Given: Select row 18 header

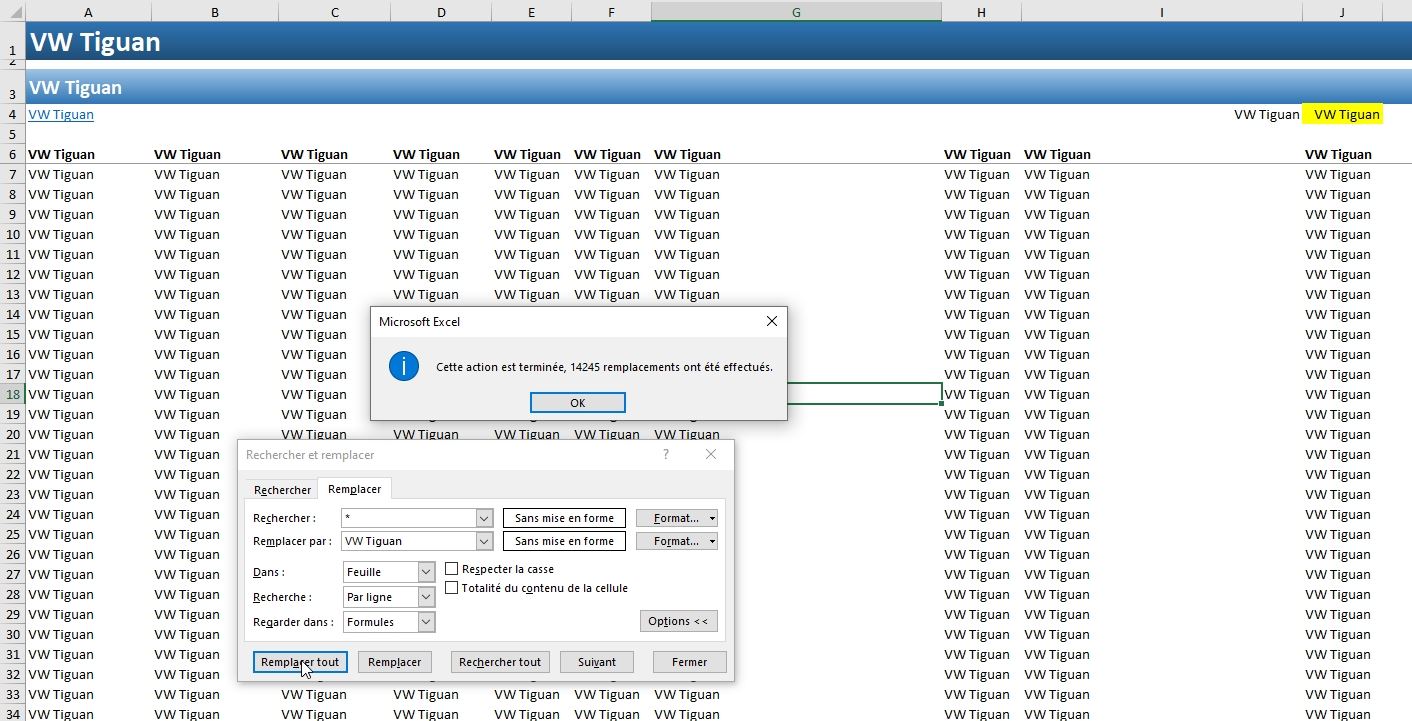Looking at the screenshot, I should click(x=13, y=394).
